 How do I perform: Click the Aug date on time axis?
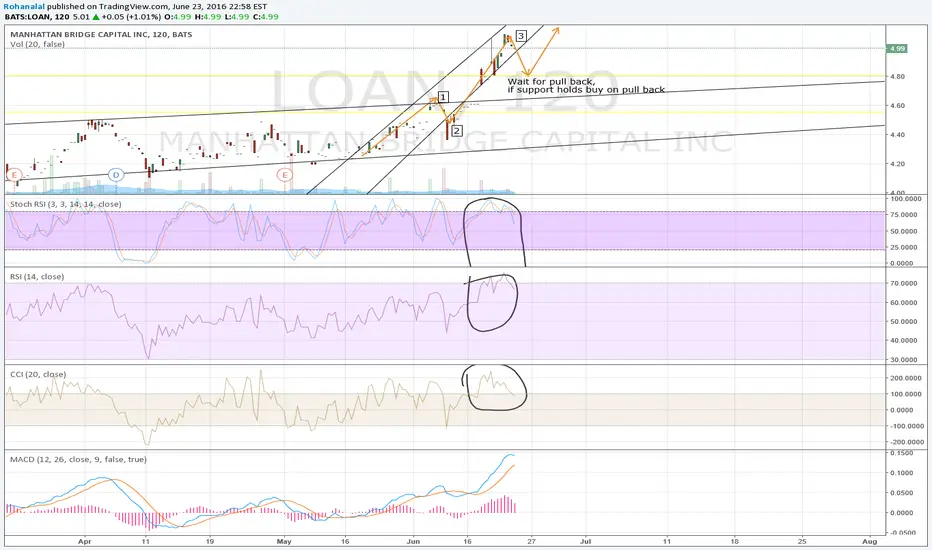(870, 542)
